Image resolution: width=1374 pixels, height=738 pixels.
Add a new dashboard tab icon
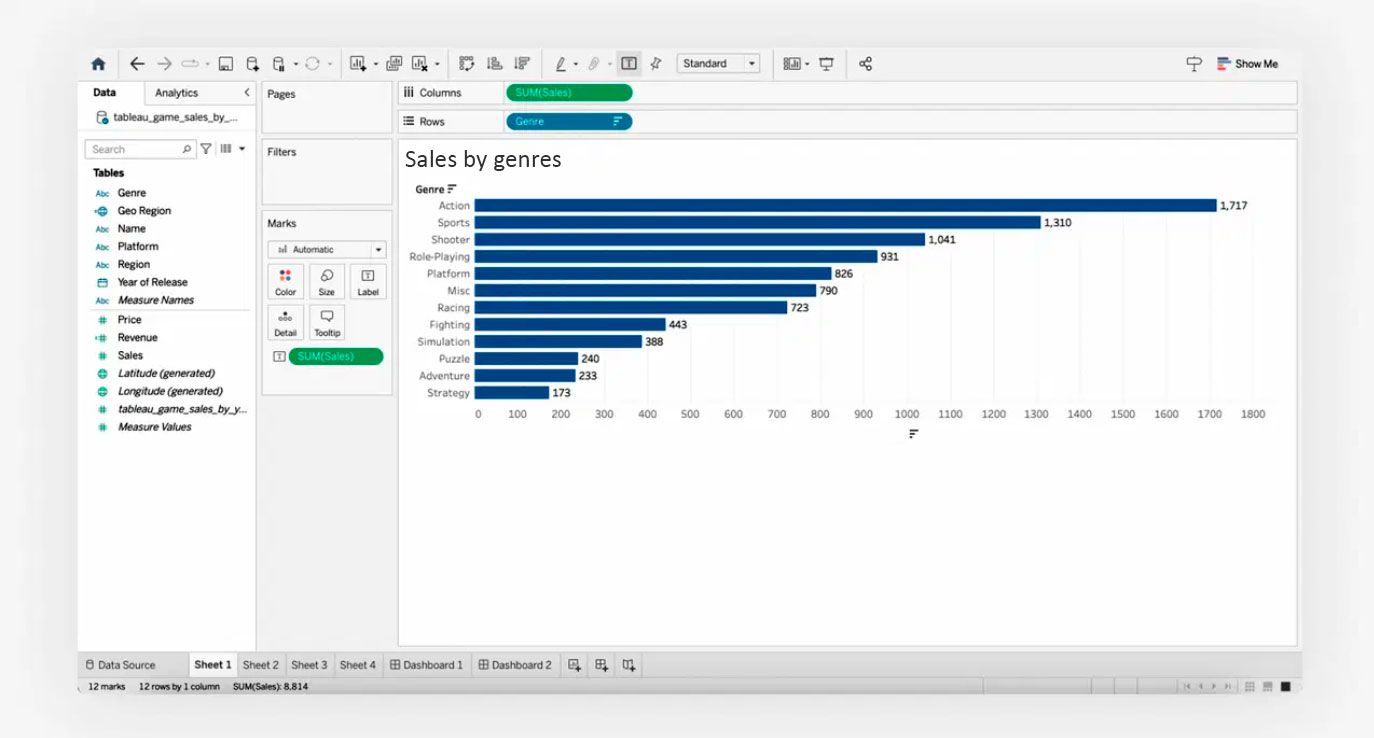[x=601, y=665]
